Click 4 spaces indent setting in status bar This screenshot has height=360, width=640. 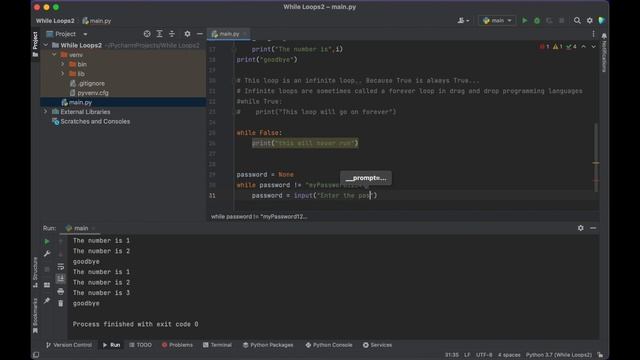[509, 355]
